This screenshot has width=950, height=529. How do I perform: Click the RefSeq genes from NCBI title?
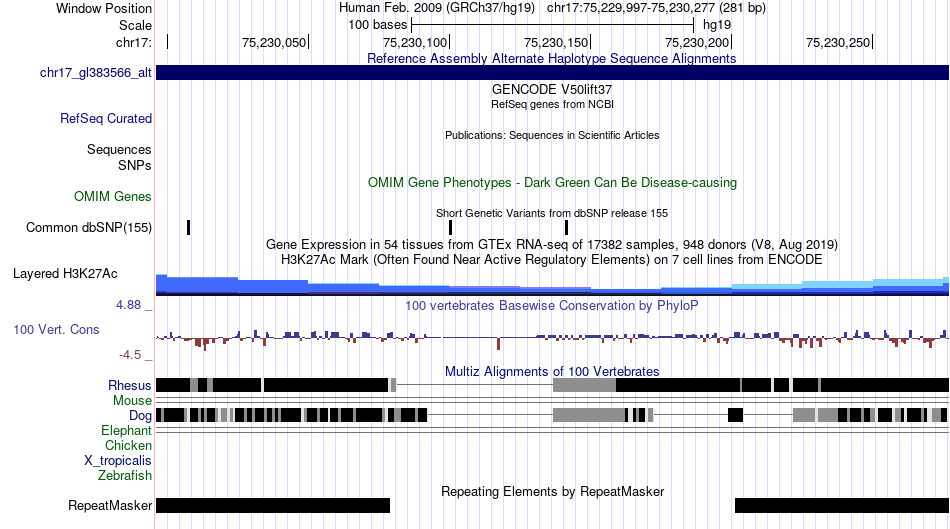(553, 104)
